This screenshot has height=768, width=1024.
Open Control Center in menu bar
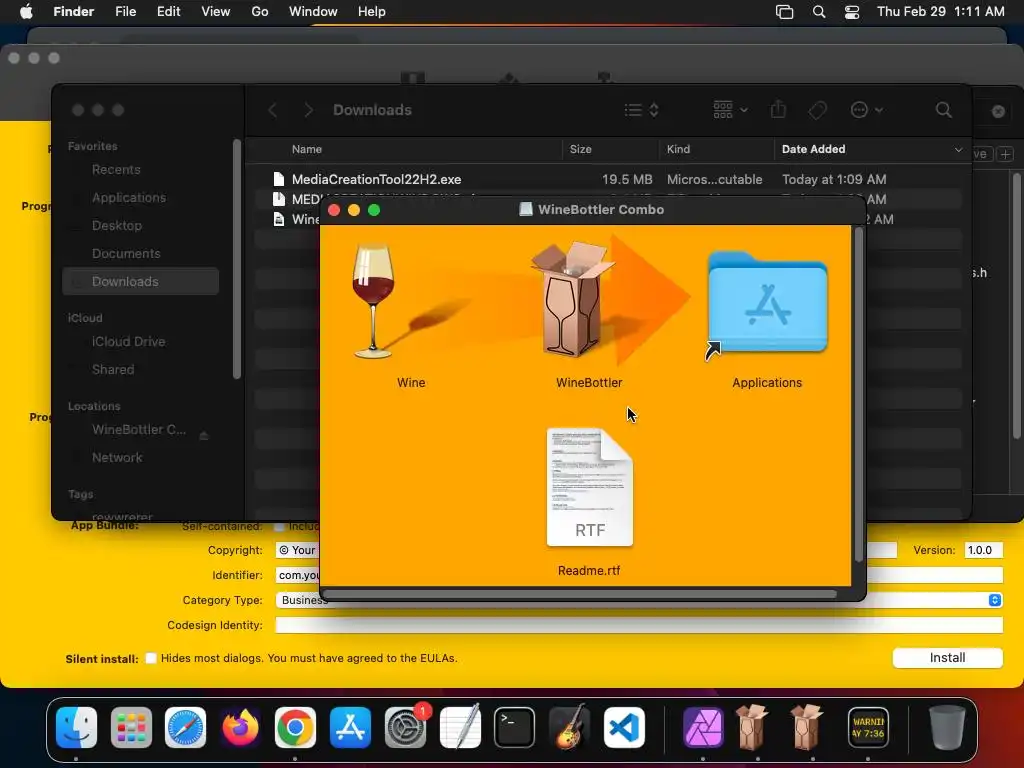click(x=852, y=12)
